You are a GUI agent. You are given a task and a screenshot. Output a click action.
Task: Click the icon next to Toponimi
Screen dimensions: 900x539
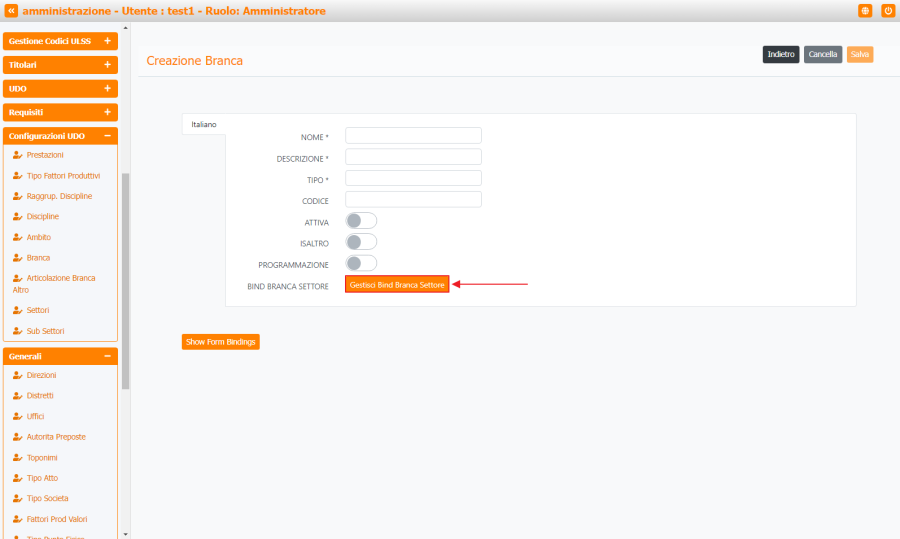[x=17, y=457]
